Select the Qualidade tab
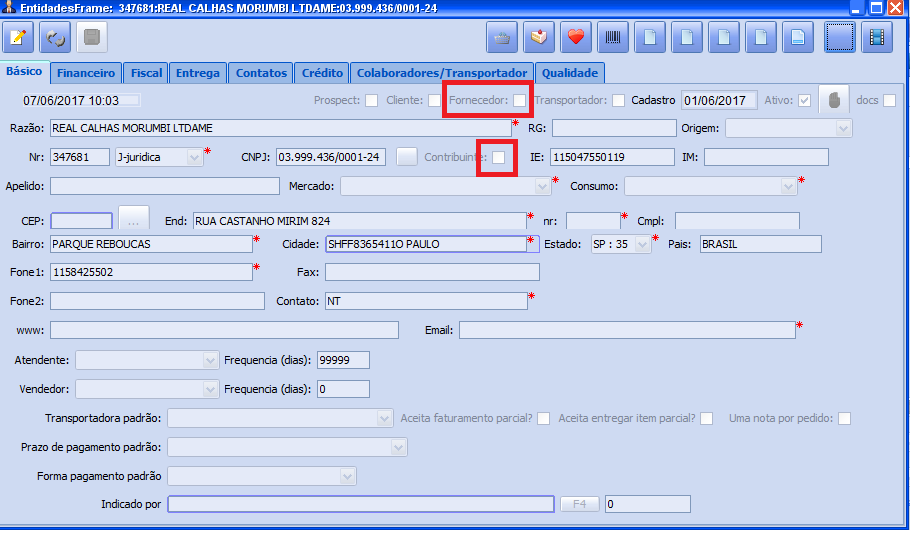Image resolution: width=911 pixels, height=533 pixels. coord(569,73)
